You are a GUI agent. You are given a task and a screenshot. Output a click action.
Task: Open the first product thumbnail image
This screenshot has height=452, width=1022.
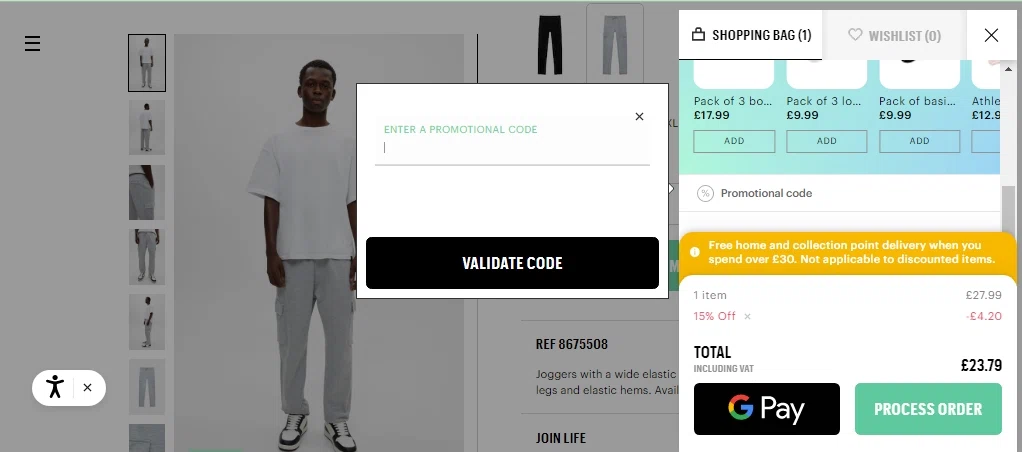tap(147, 63)
